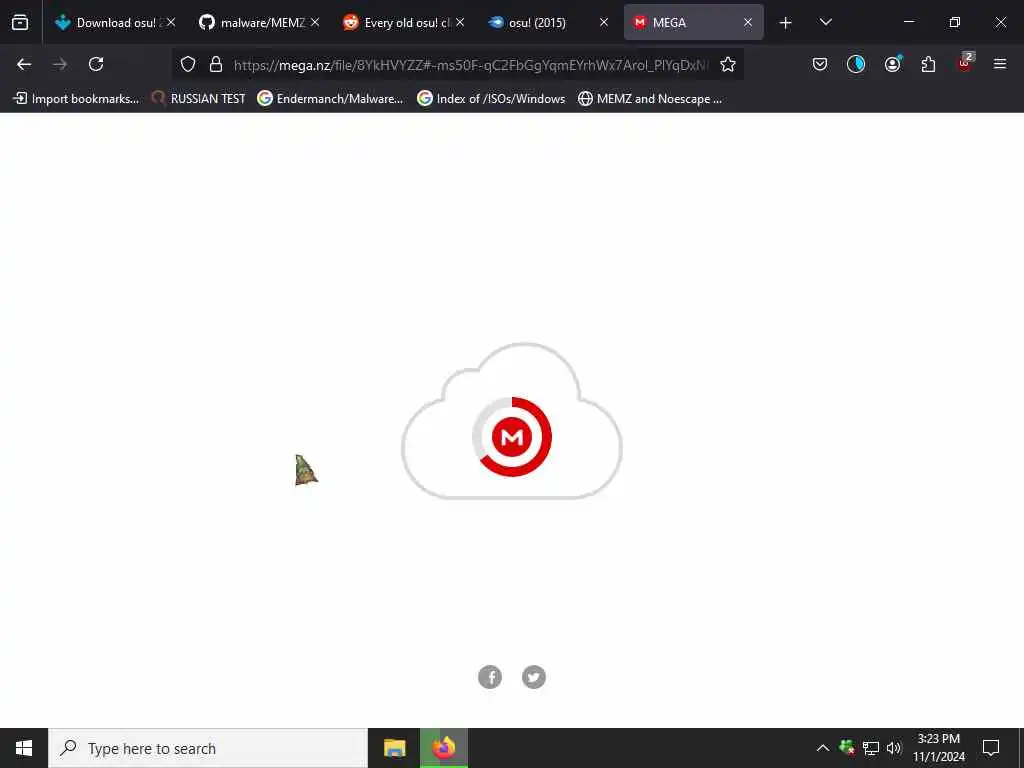Close the malware/MEMZ tab
Image resolution: width=1024 pixels, height=768 pixels.
click(315, 22)
